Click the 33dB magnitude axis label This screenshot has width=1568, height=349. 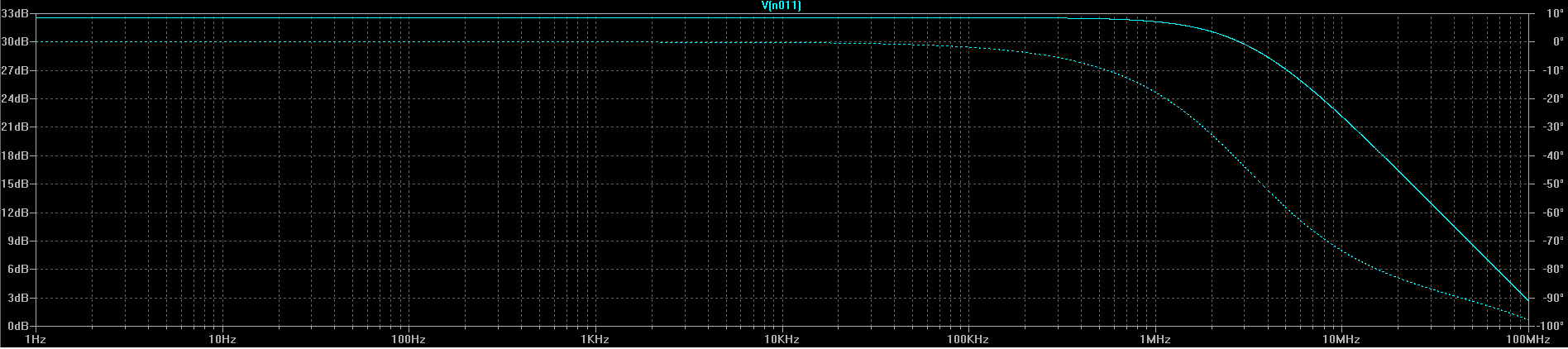pyautogui.click(x=15, y=14)
